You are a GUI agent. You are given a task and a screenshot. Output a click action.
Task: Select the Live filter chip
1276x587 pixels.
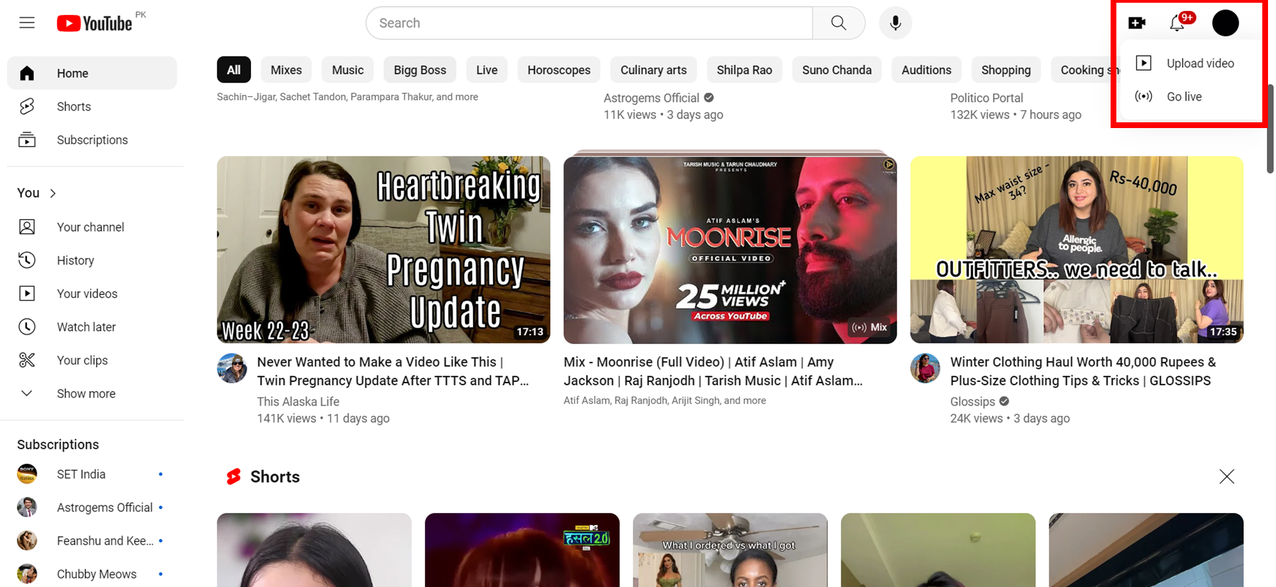(487, 70)
